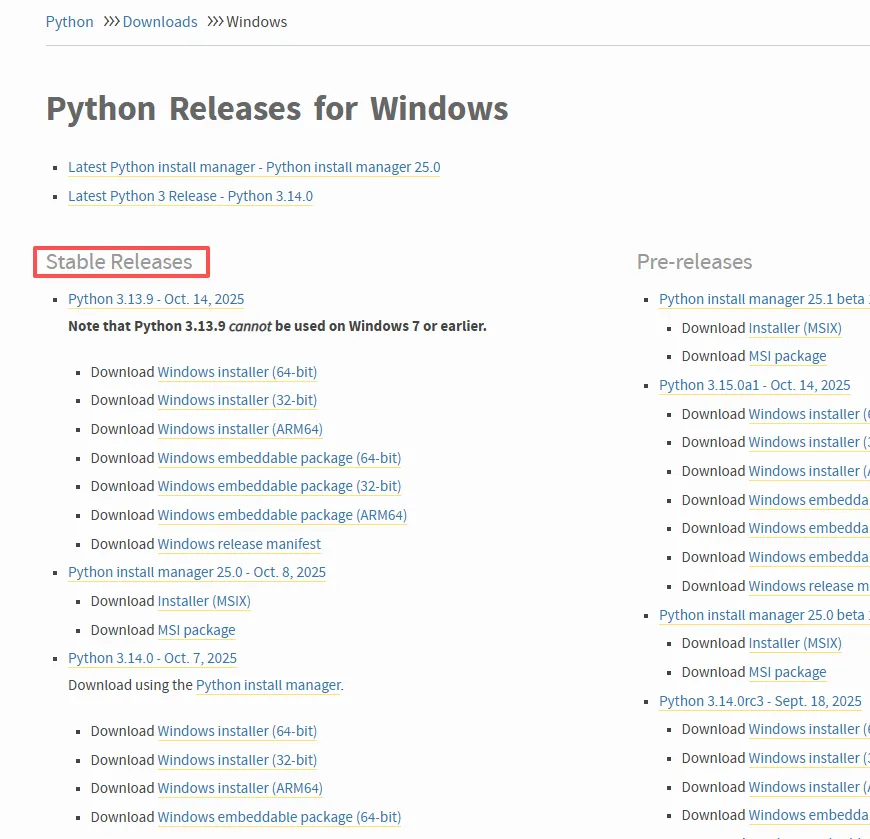Viewport: 870px width, 839px height.
Task: Open Python 3.13.9 Windows release manifest link
Action: click(x=239, y=544)
